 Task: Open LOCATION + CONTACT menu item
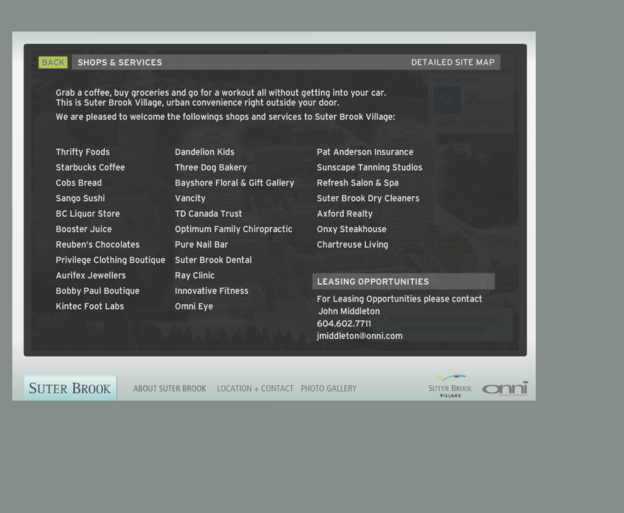click(255, 388)
